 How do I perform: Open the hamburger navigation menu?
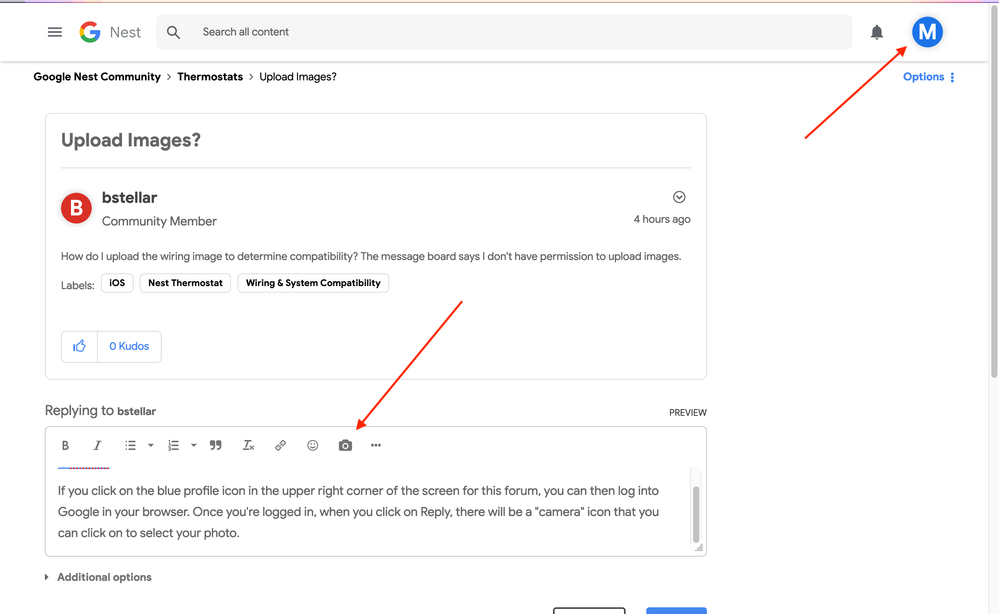tap(55, 32)
